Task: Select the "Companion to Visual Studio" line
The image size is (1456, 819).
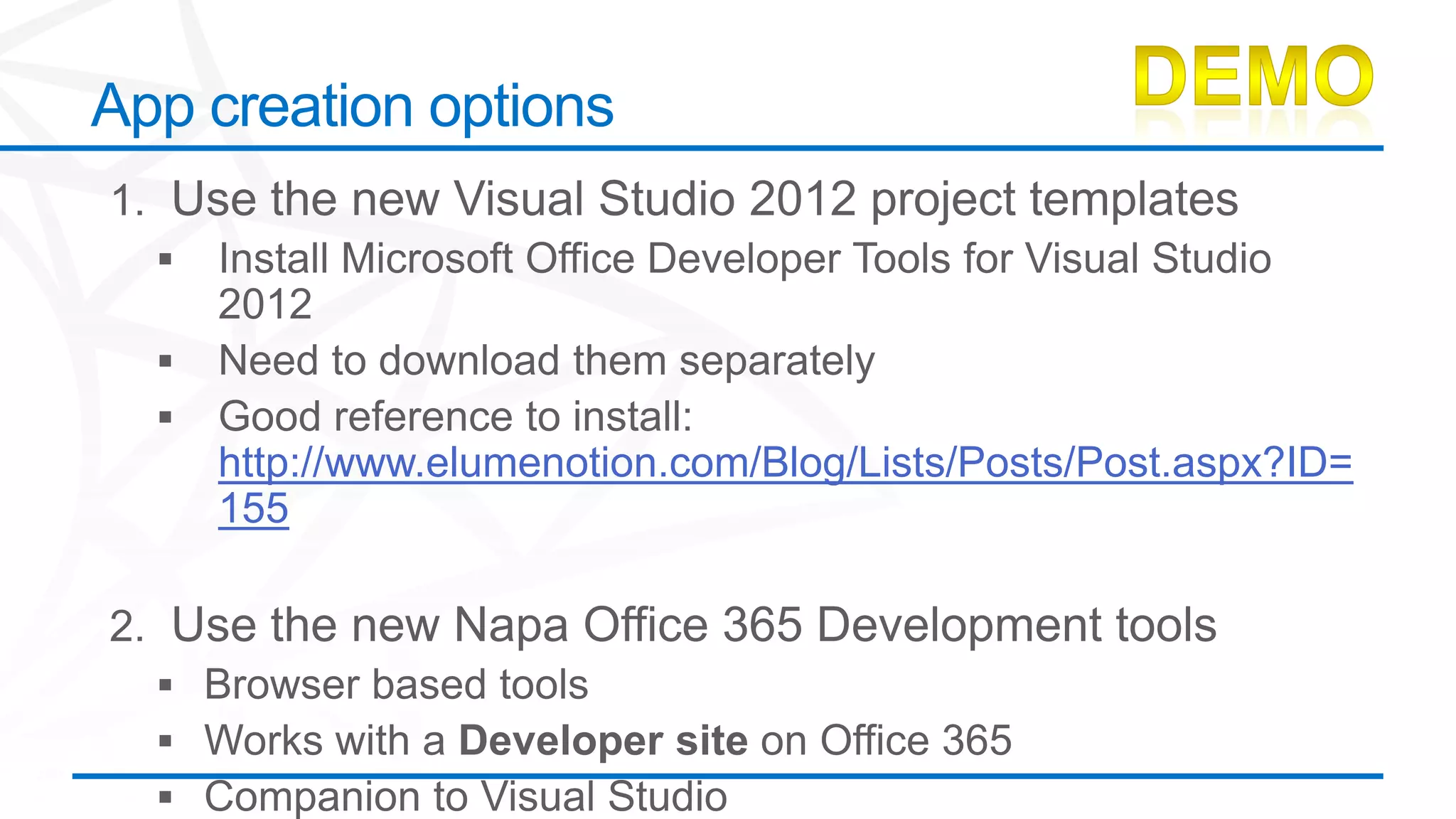Action: (466, 796)
